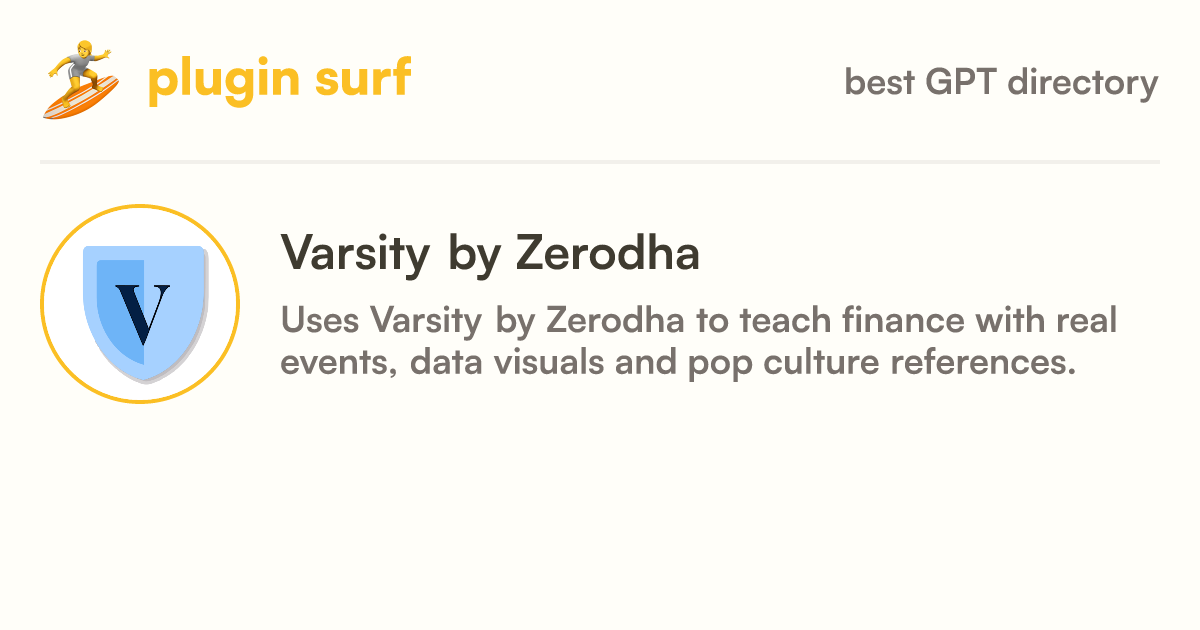1200x630 pixels.
Task: Click the lighter right half of shield
Action: click(x=174, y=310)
